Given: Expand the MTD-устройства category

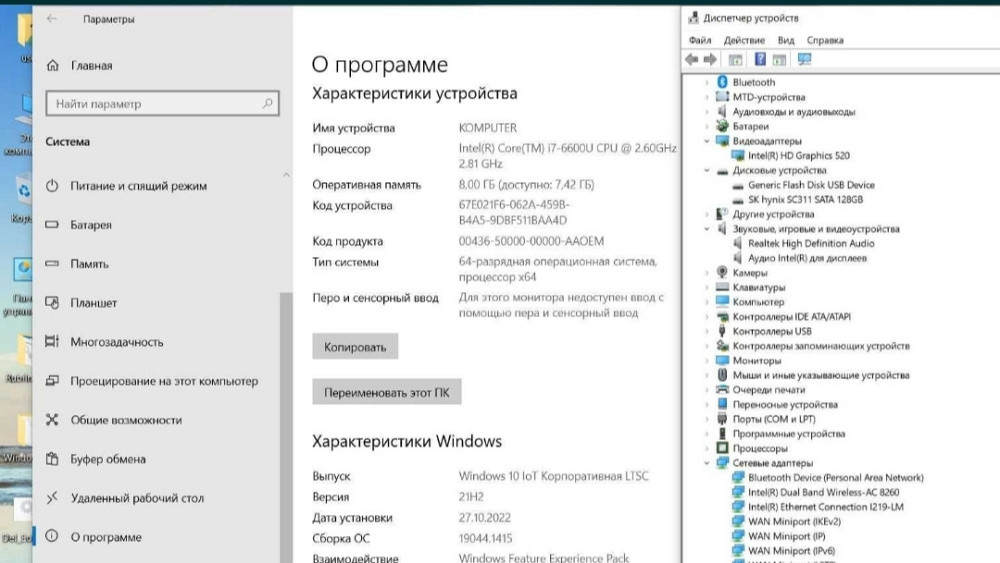Looking at the screenshot, I should pos(707,97).
